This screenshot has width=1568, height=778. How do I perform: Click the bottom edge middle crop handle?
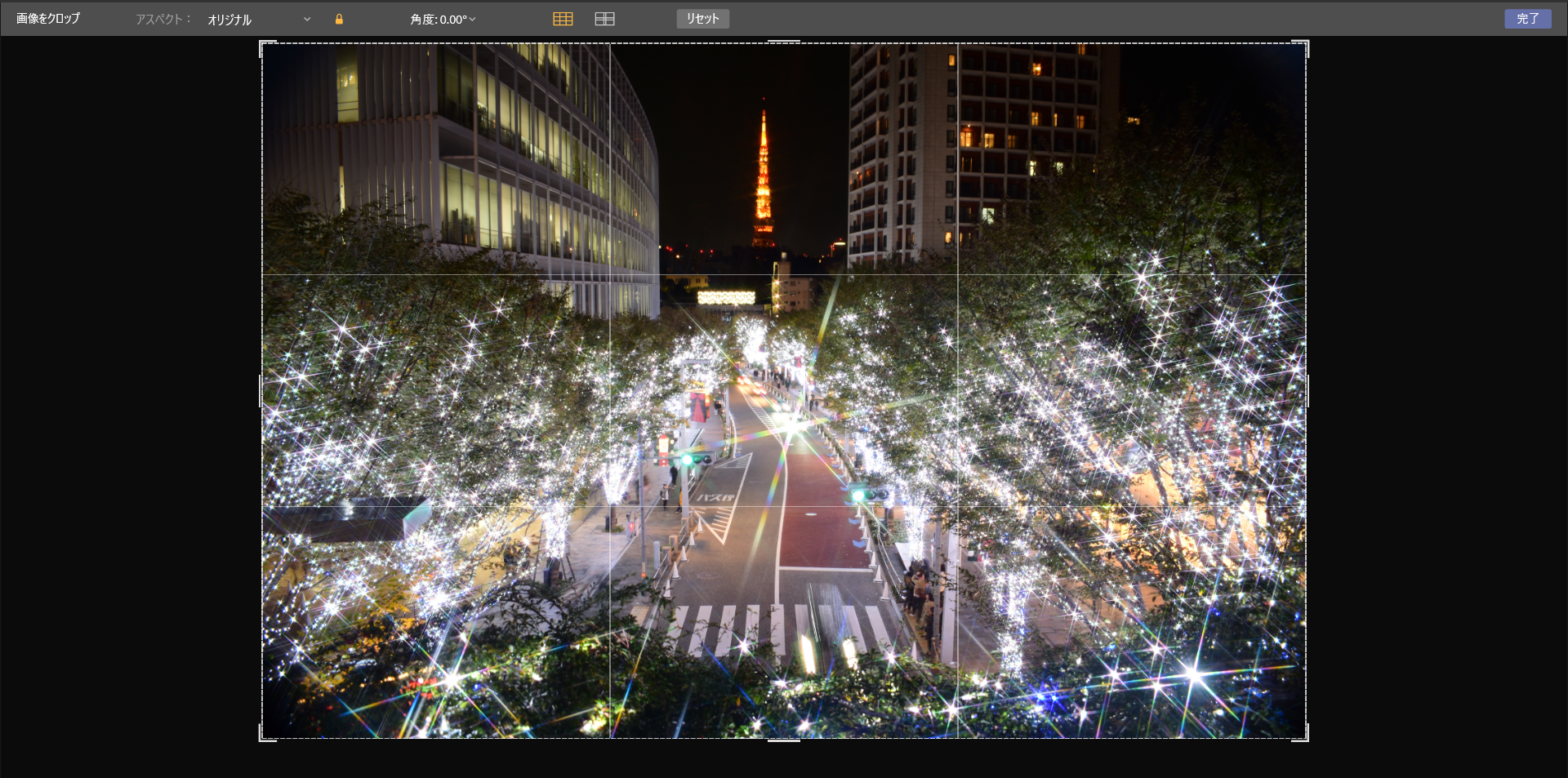[784, 740]
